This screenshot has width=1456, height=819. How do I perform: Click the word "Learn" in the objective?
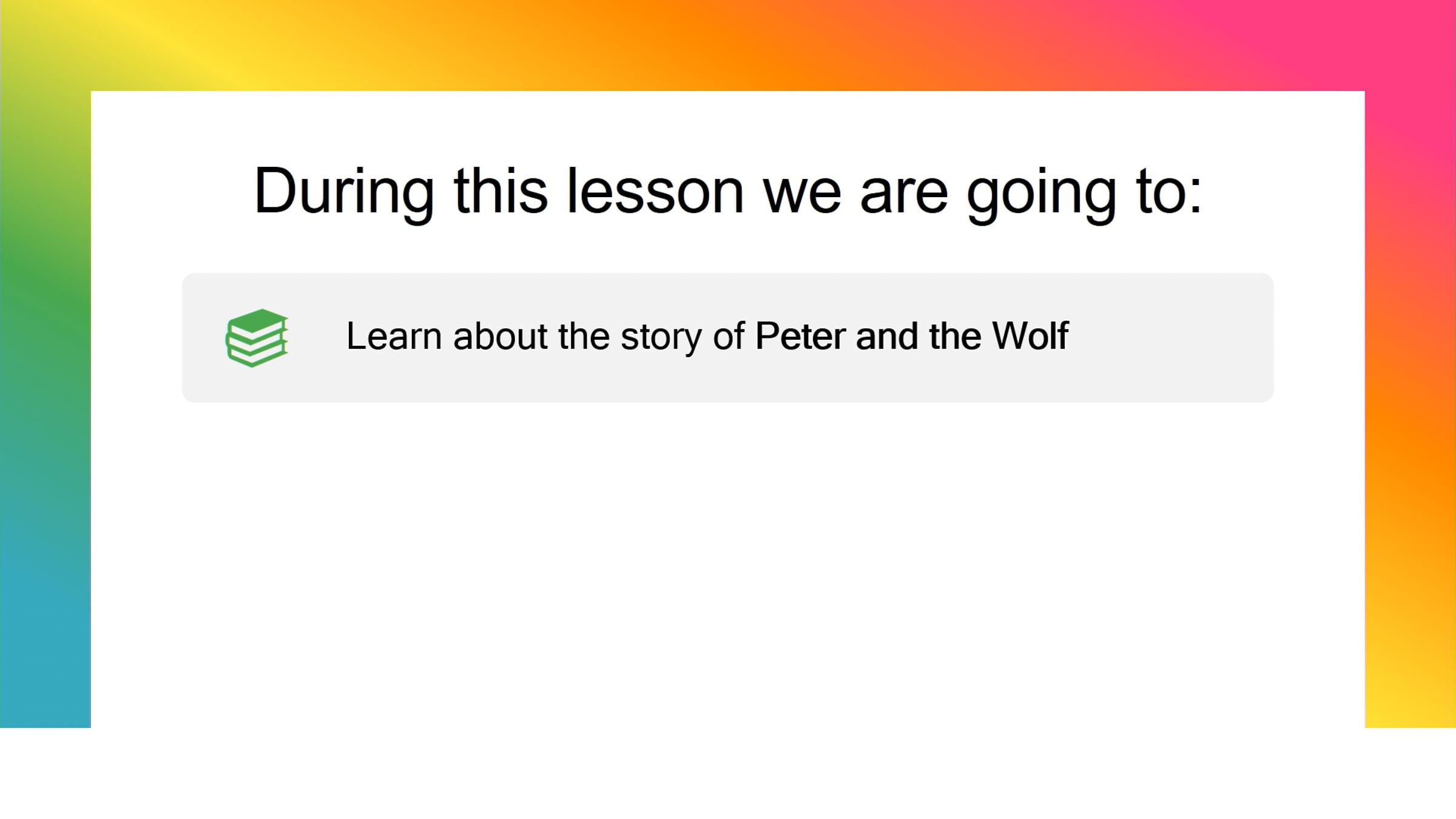click(394, 335)
